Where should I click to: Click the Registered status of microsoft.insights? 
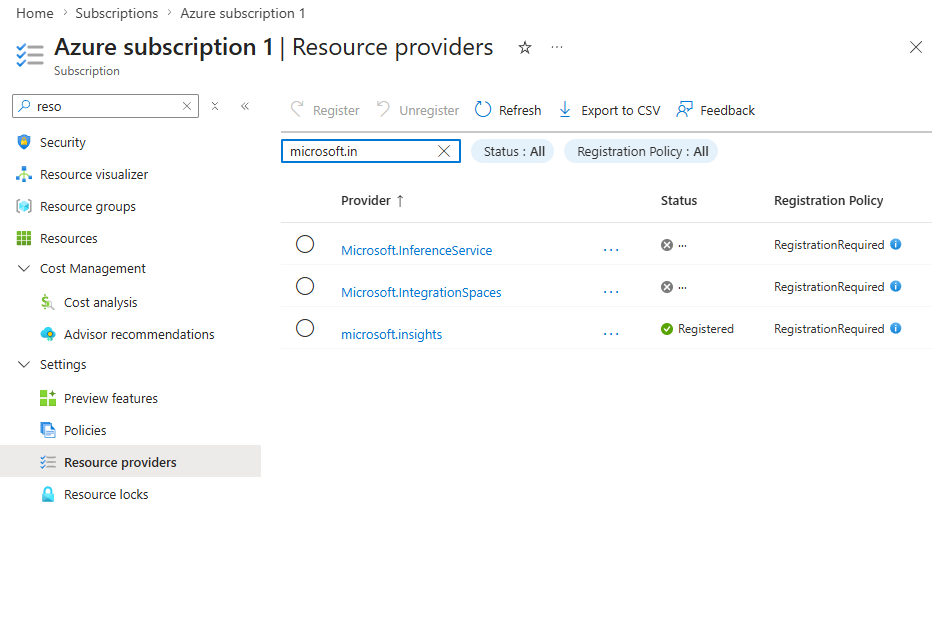[x=697, y=329]
